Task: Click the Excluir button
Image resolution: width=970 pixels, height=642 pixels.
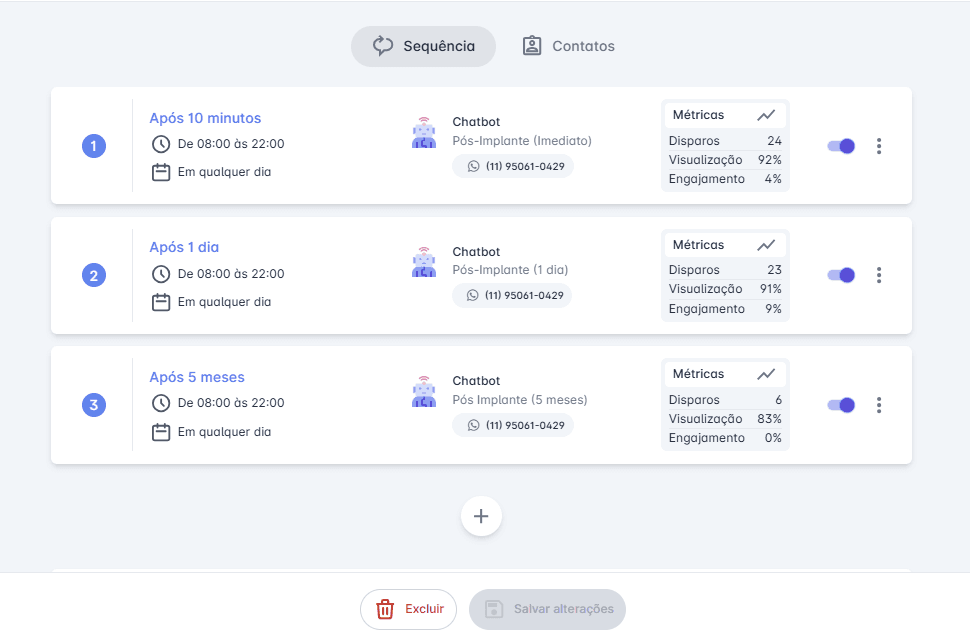Action: click(408, 609)
